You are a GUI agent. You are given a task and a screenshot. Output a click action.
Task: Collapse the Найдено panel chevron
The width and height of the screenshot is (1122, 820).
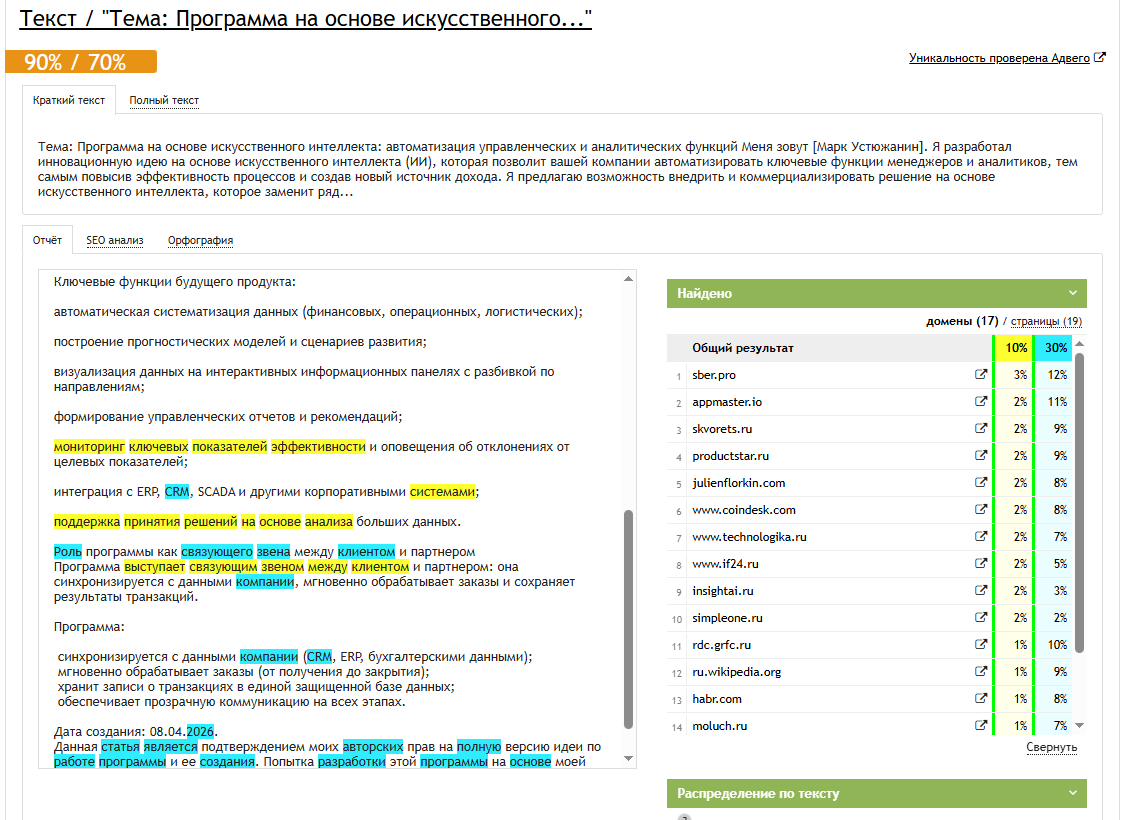tap(1073, 293)
